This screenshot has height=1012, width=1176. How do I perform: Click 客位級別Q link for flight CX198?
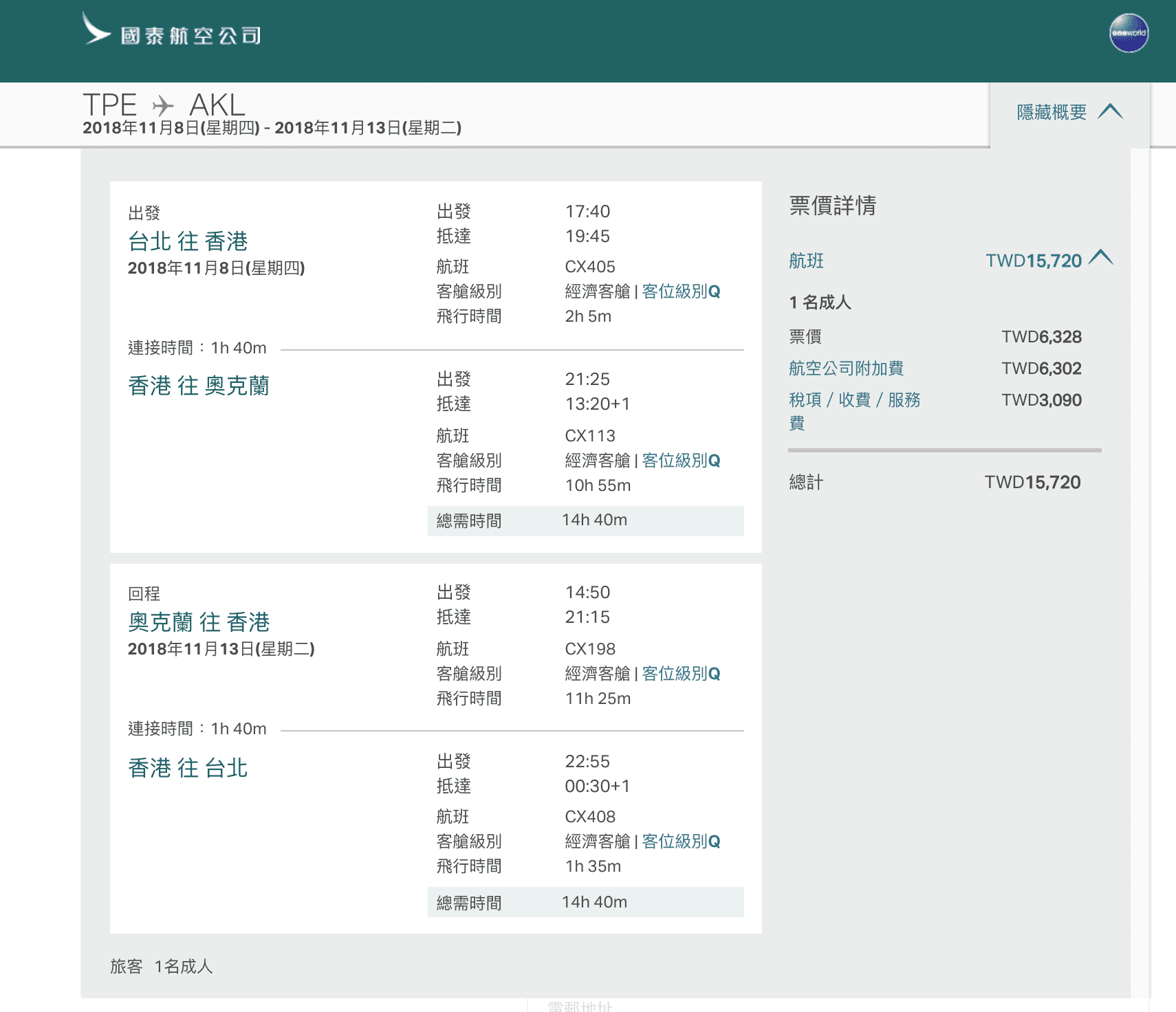pos(681,674)
